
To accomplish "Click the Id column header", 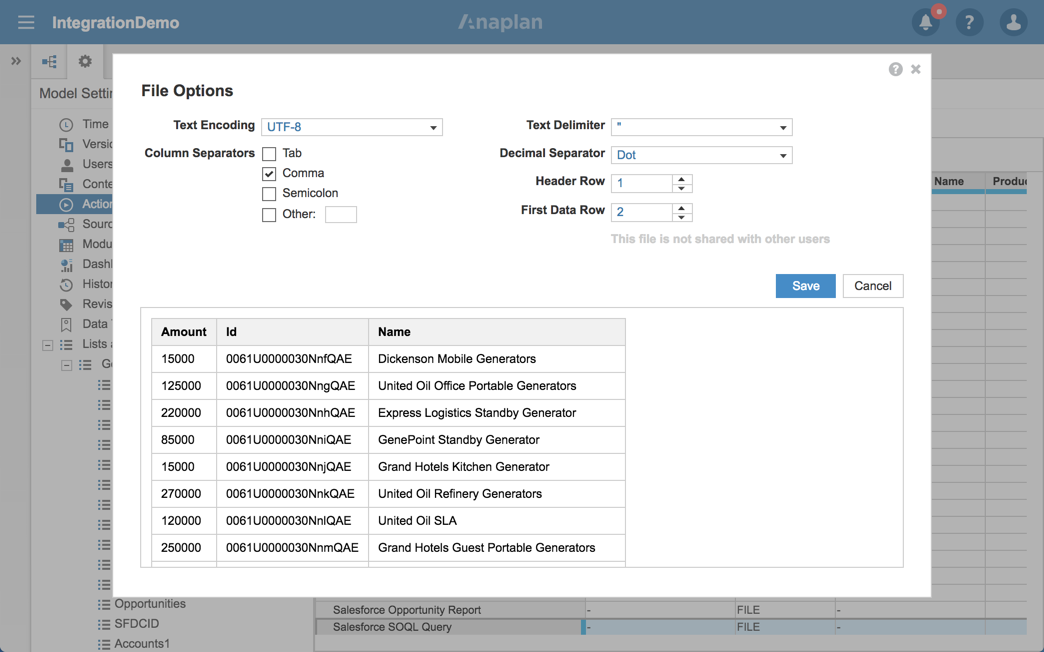I will 292,332.
